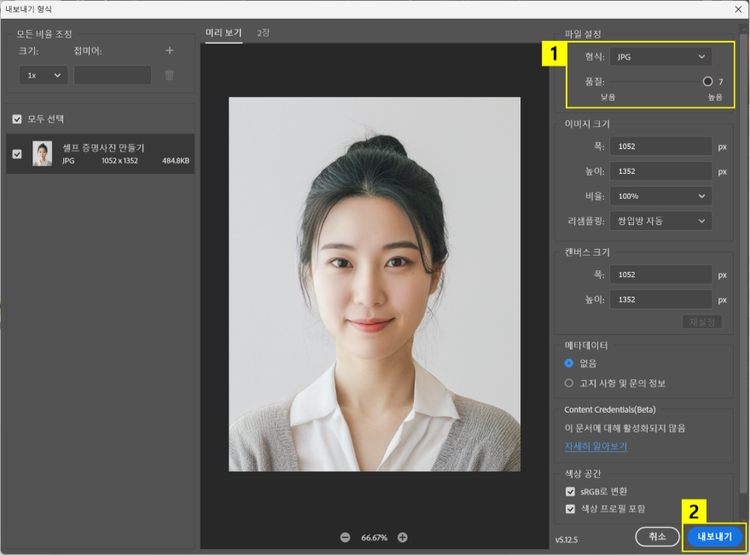This screenshot has height=555, width=750.
Task: Open 리샘플링 쌍입방 자동 dropdown
Action: click(662, 220)
